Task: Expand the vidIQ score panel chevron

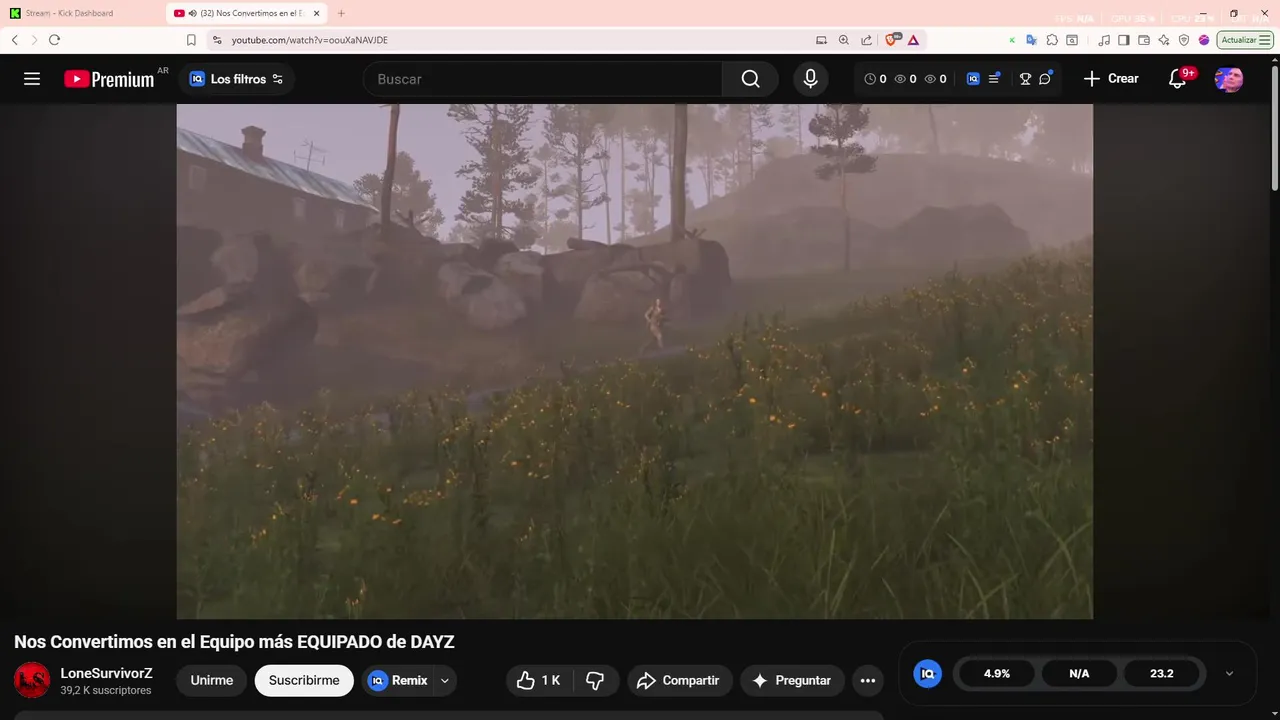Action: point(1229,673)
